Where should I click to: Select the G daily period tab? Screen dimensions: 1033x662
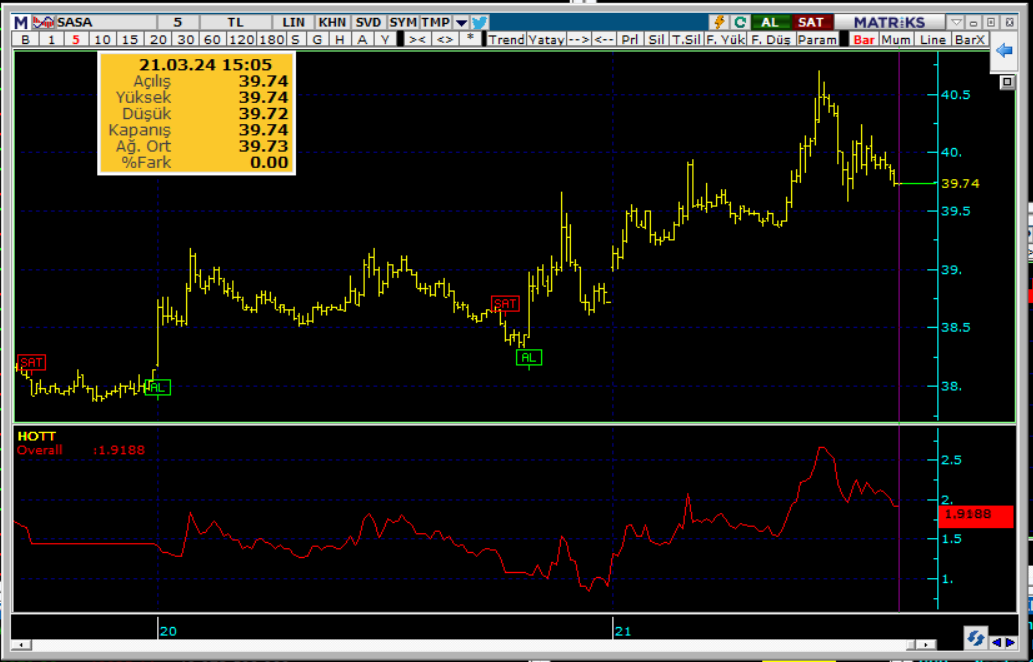tap(317, 39)
